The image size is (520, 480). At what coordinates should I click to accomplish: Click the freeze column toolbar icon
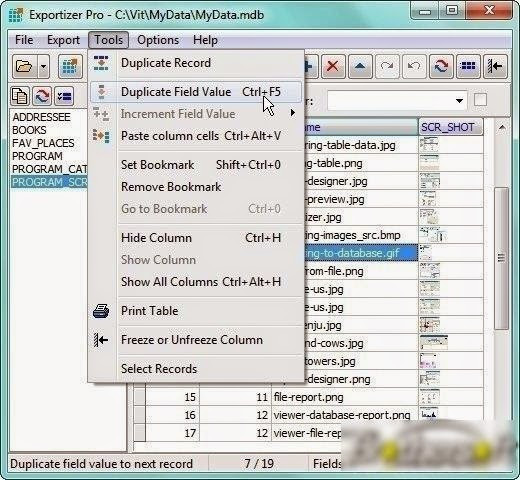pos(495,66)
